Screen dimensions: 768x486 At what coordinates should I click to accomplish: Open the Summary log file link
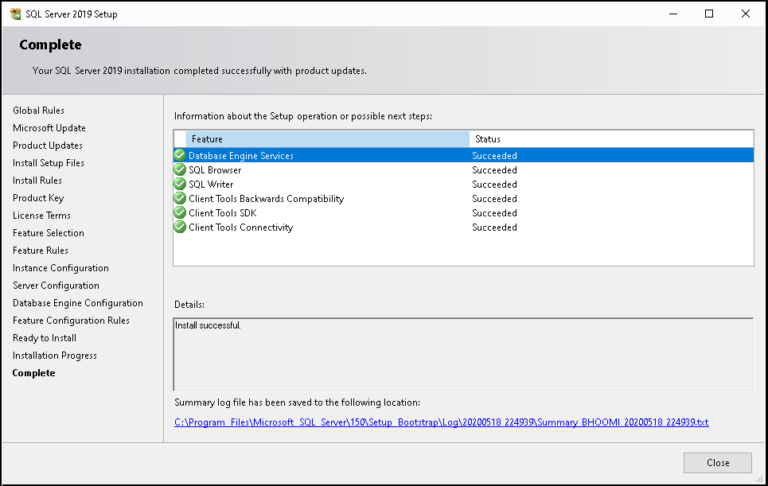(x=441, y=422)
